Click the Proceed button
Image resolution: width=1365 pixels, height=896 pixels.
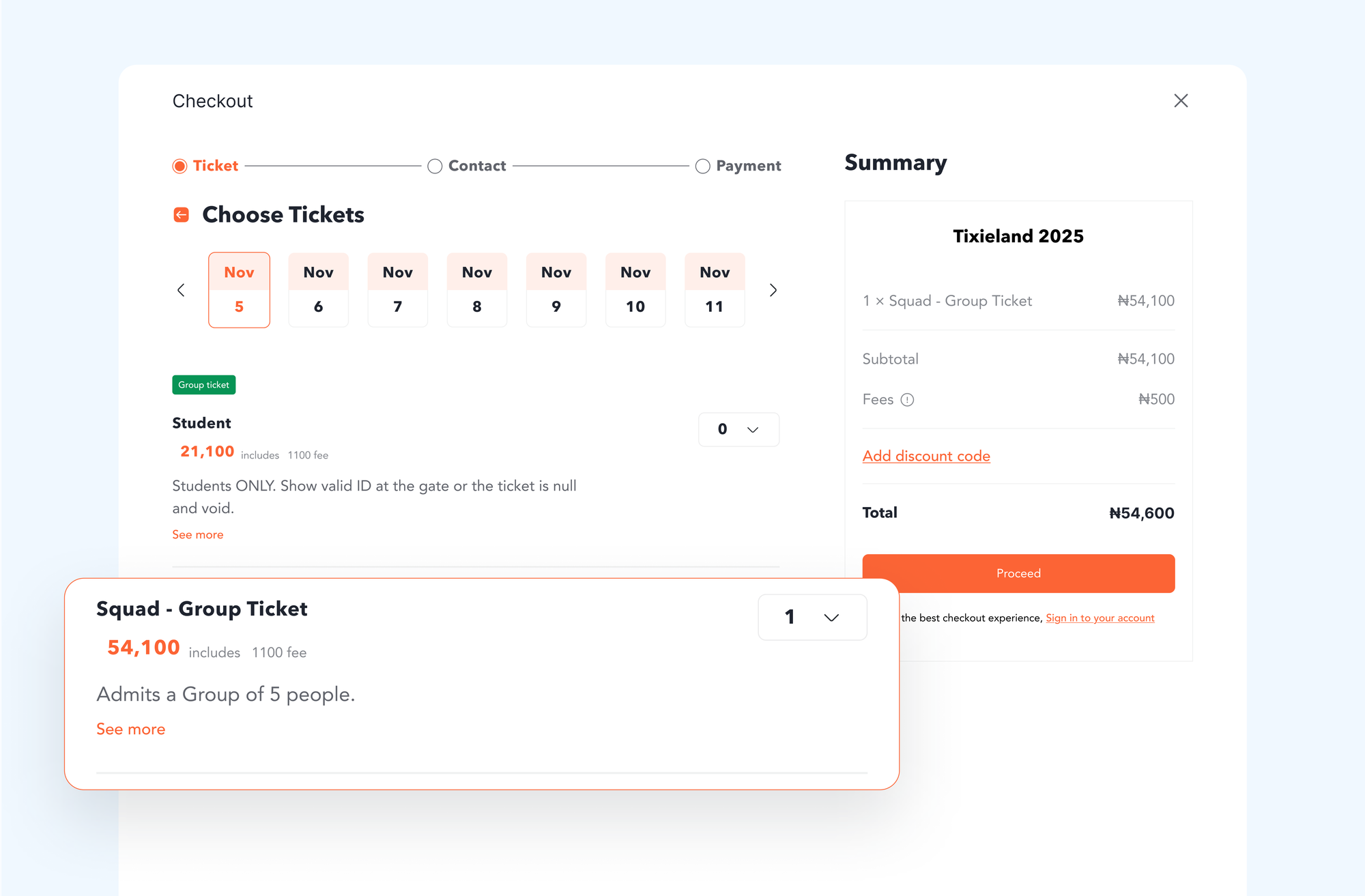click(x=1018, y=573)
